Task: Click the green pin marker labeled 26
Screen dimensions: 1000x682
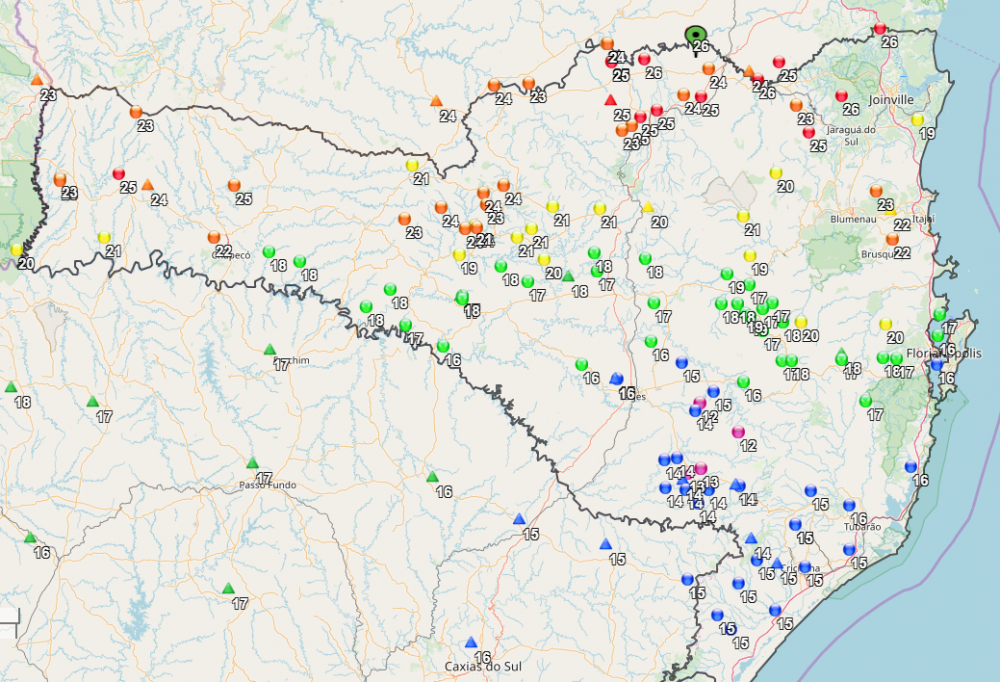Action: pos(696,39)
